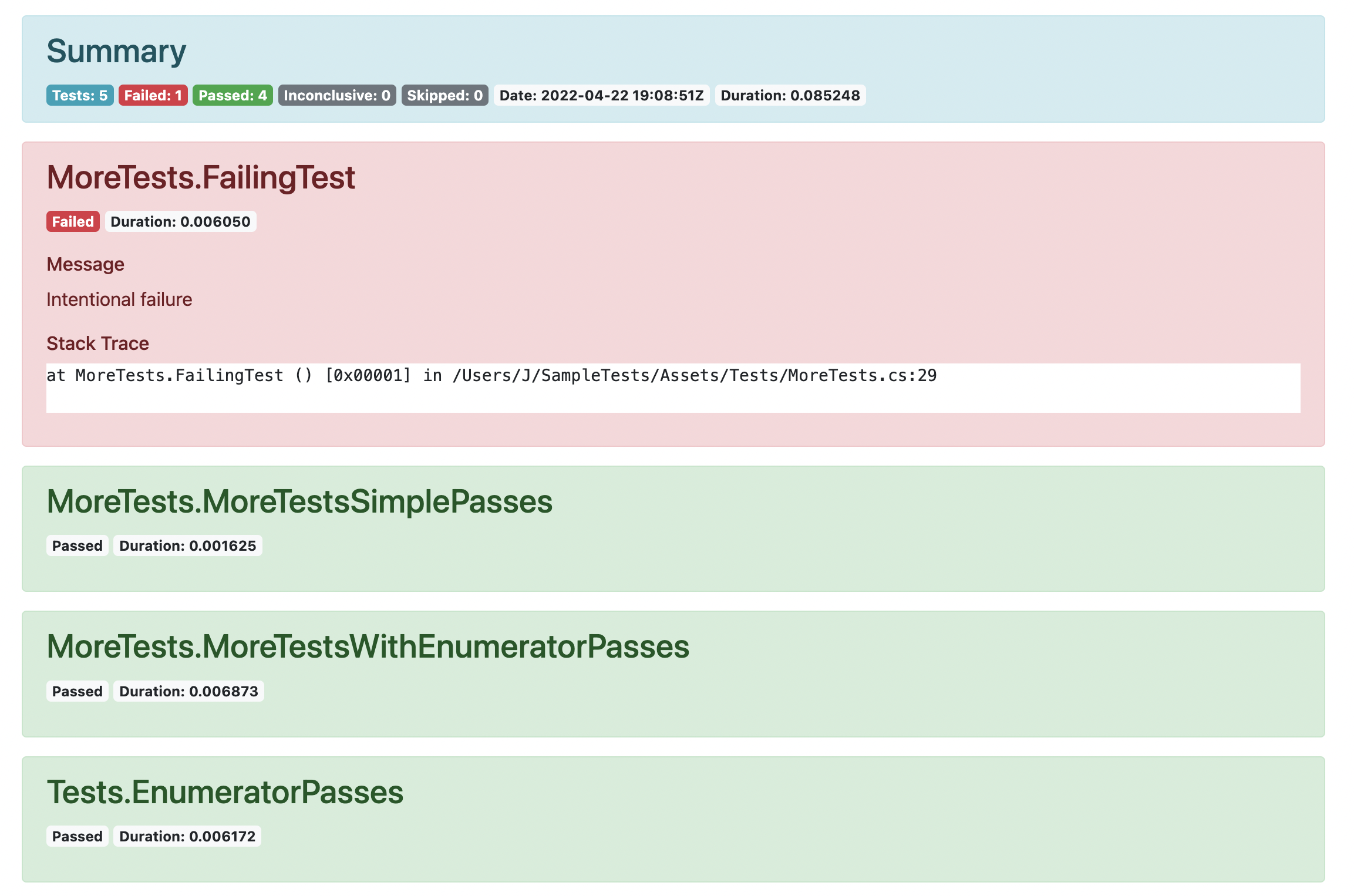Screen dimensions: 1354x896
Task: Open the MoreTests.MoreTestsWithEnumeratorPasses heading
Action: tap(368, 646)
